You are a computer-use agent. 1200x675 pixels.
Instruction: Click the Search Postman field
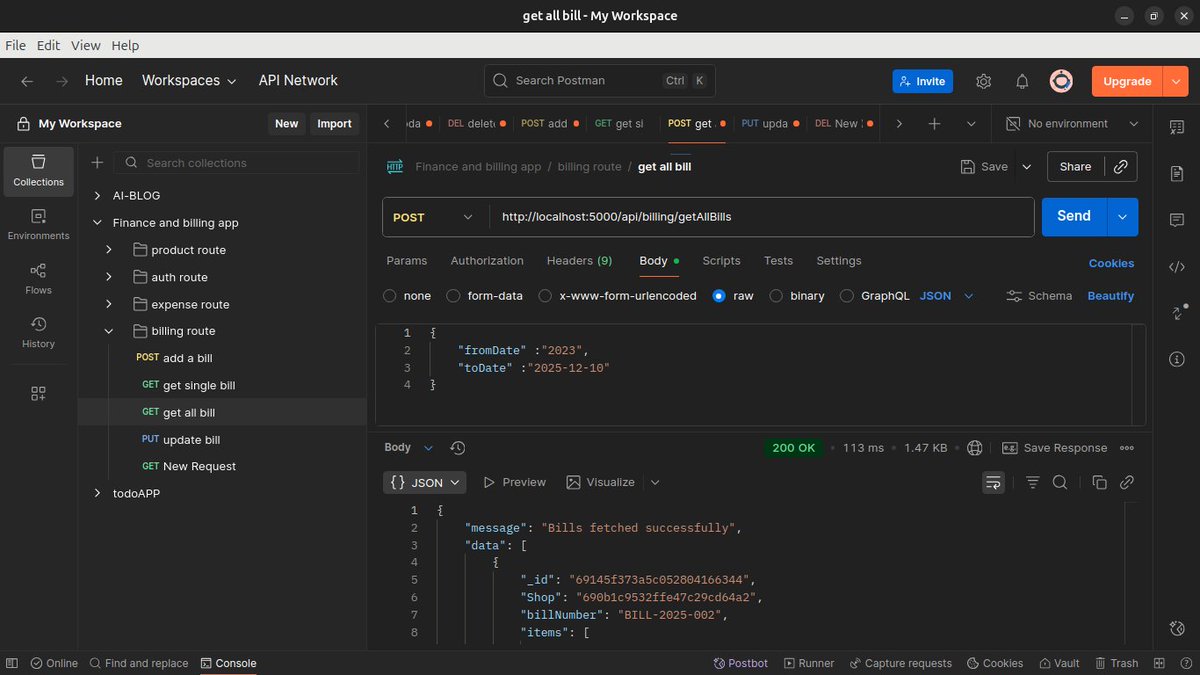coord(600,81)
